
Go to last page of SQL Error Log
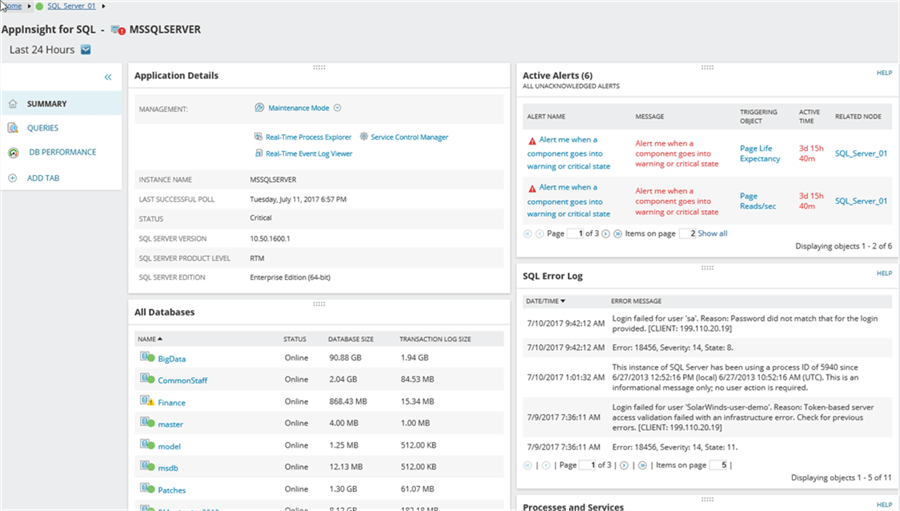(642, 466)
